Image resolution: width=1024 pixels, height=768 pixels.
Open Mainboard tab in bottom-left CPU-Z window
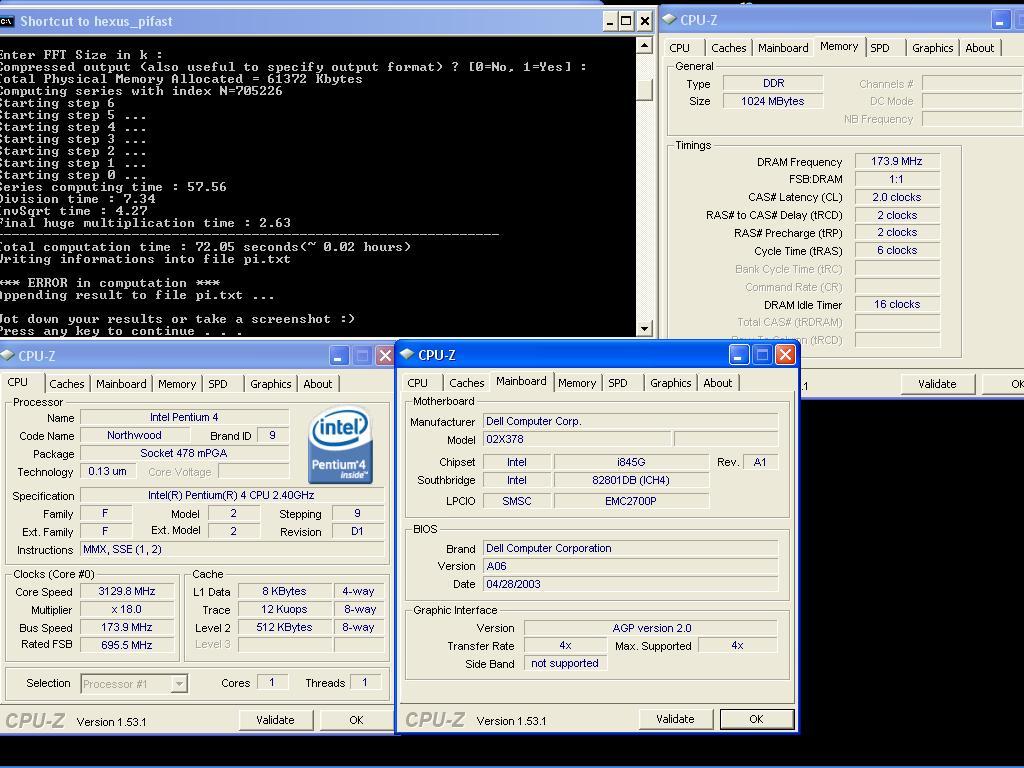tap(121, 384)
